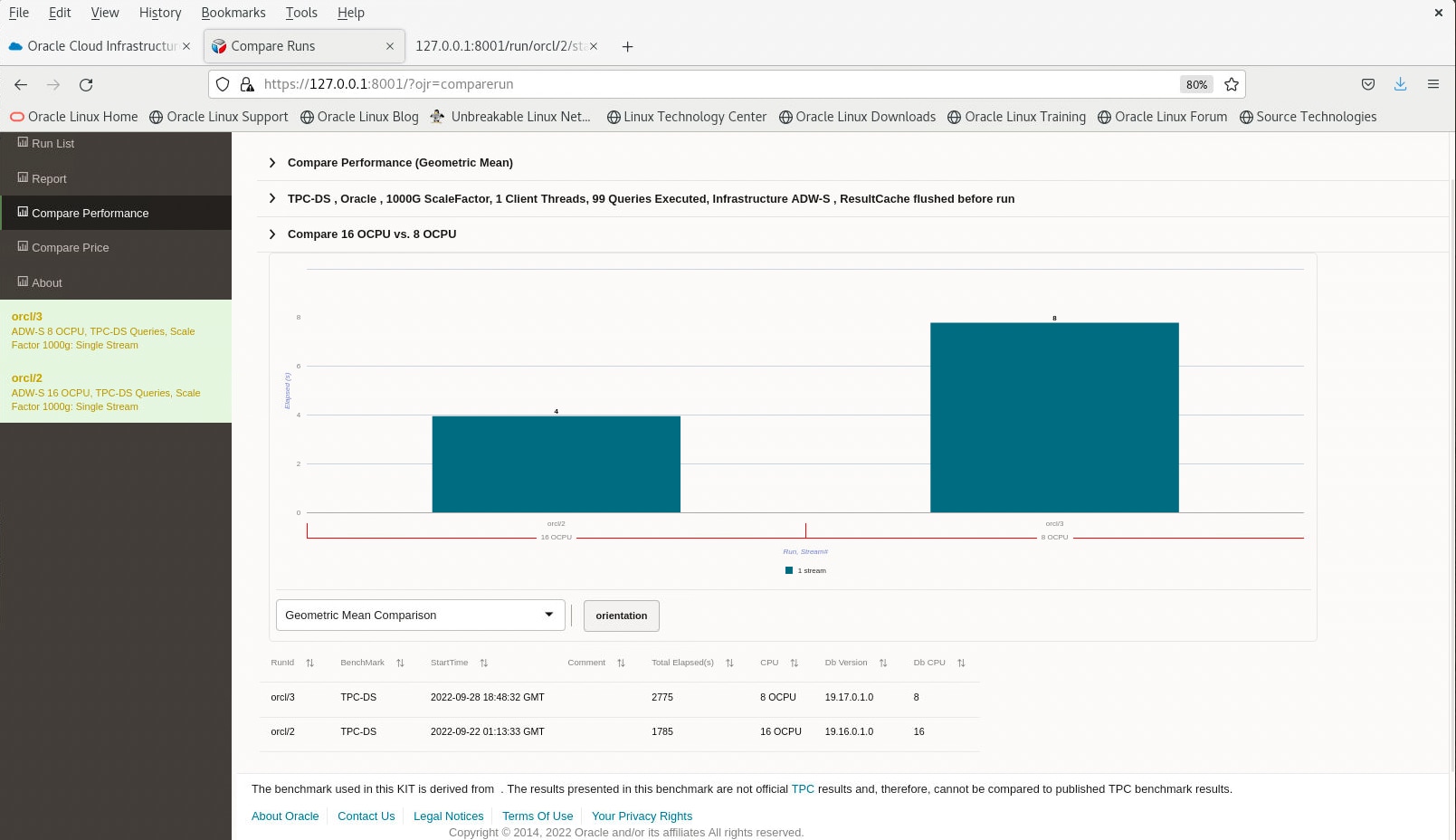Open the Contact Us footer link
This screenshot has width=1456, height=840.
coord(366,816)
